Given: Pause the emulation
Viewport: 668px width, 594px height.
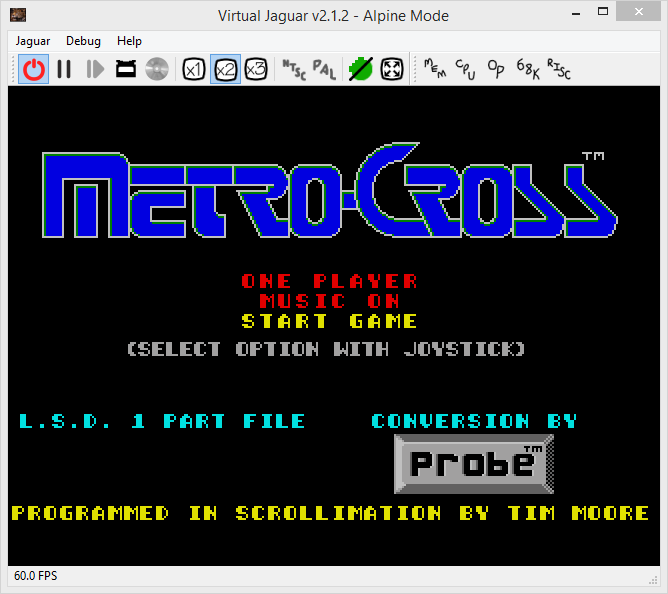Looking at the screenshot, I should point(64,69).
